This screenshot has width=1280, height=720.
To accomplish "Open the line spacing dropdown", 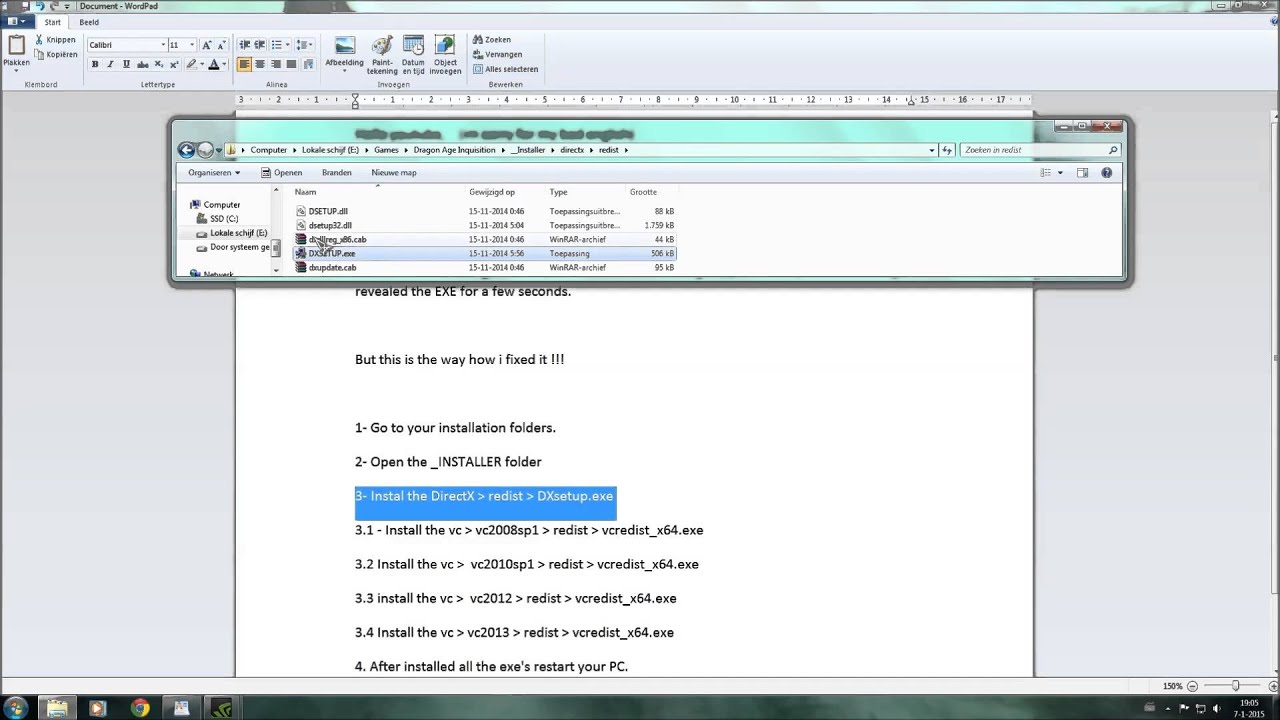I will [304, 45].
